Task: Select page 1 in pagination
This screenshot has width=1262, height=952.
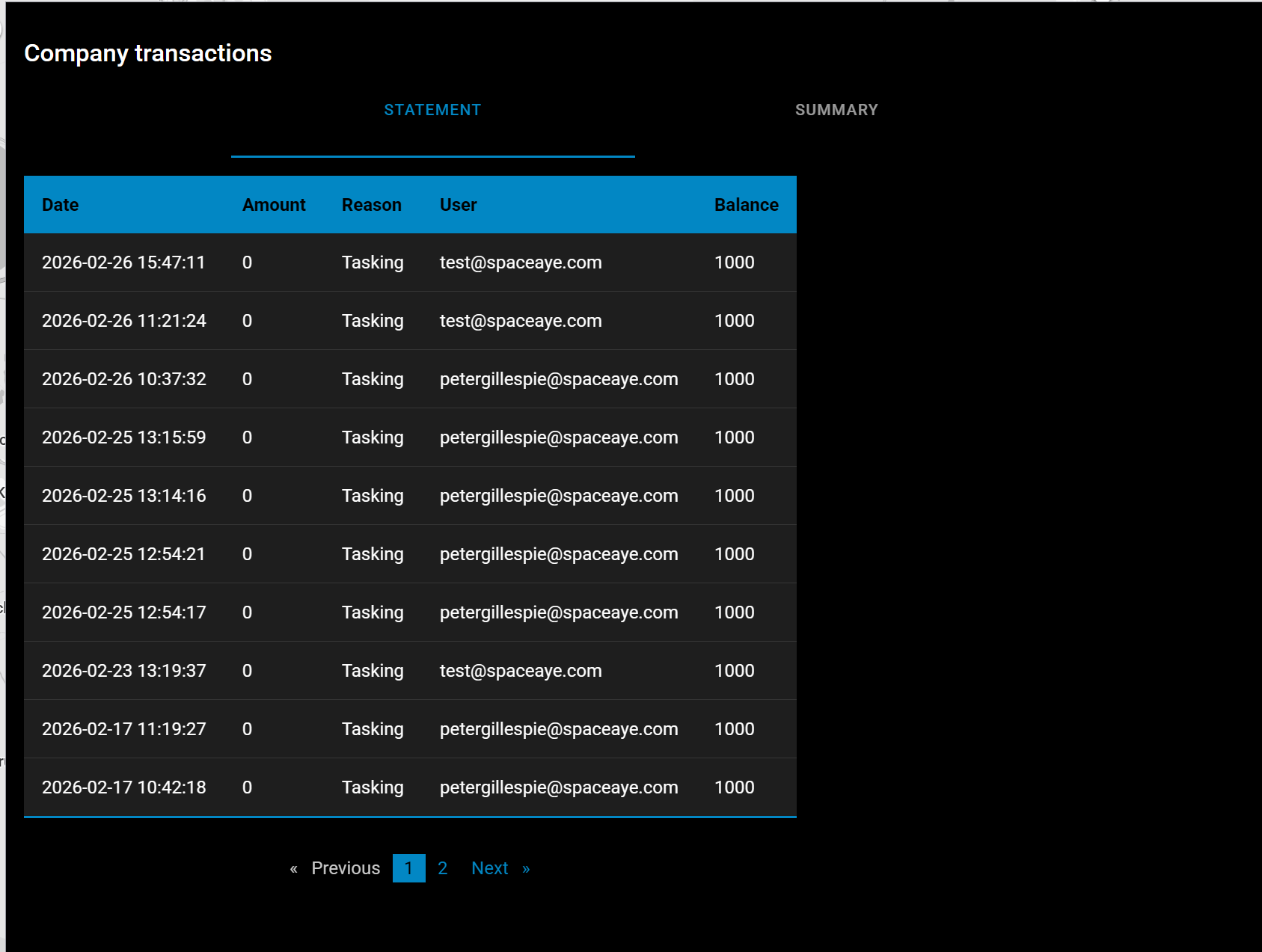Action: [x=408, y=868]
